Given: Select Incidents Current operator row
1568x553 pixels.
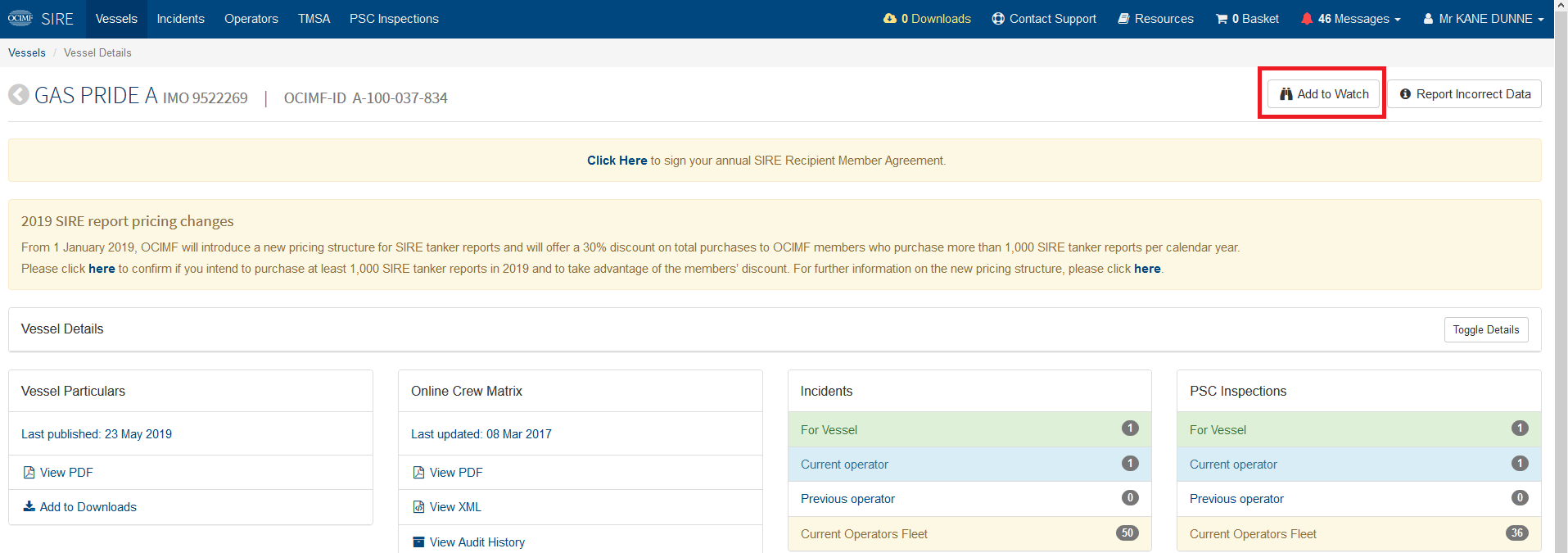Looking at the screenshot, I should tap(969, 464).
